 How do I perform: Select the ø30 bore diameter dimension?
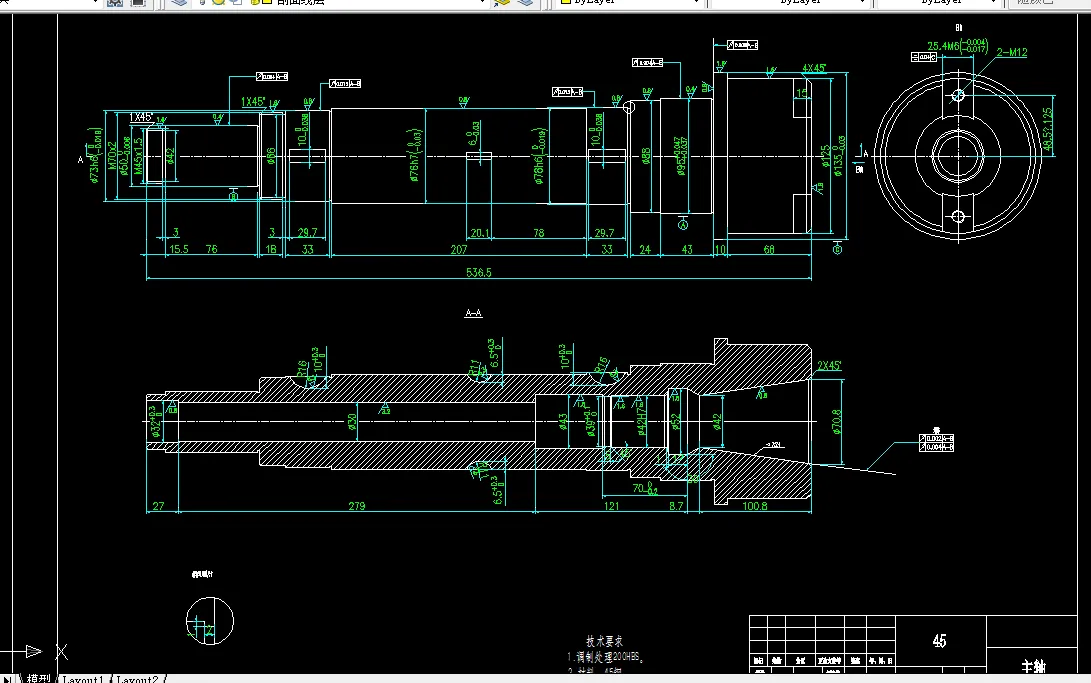[x=352, y=421]
